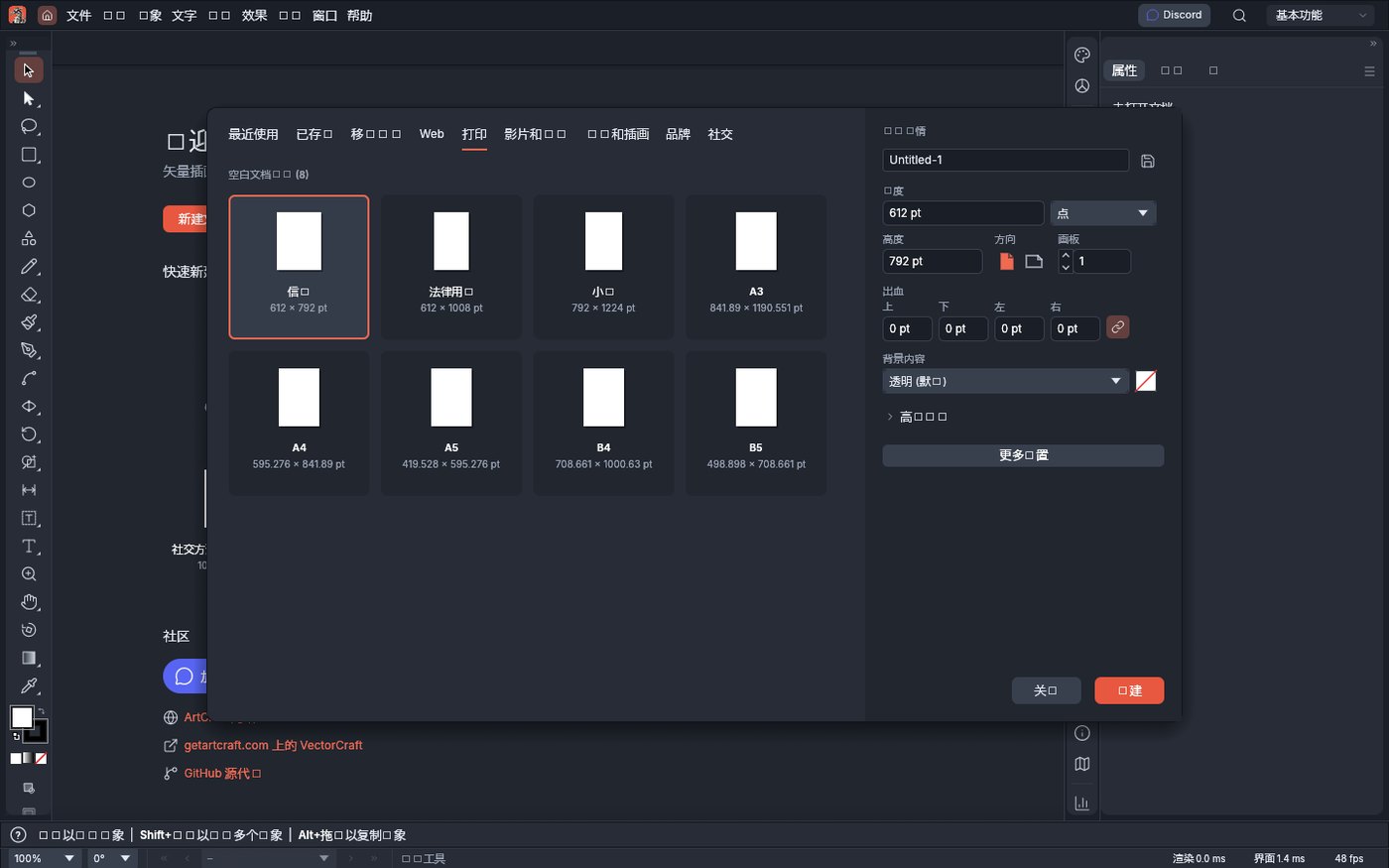This screenshot has height=868, width=1389.
Task: Select the Polygon tool
Action: click(29, 210)
